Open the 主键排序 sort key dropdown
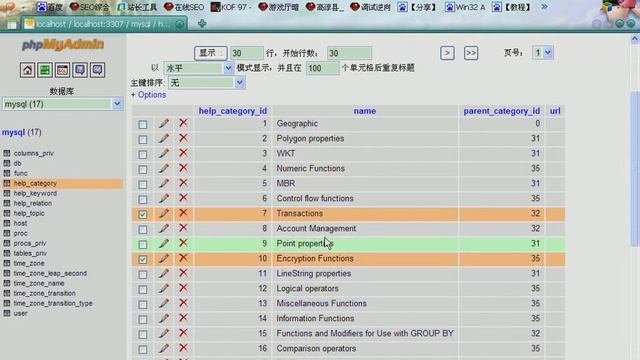Viewport: 640px width, 360px height. pos(207,83)
